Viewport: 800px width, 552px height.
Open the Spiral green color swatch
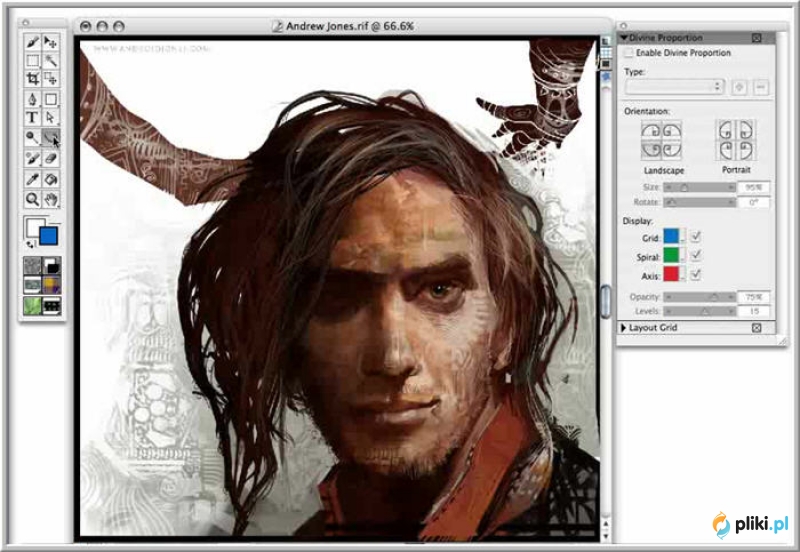(672, 255)
